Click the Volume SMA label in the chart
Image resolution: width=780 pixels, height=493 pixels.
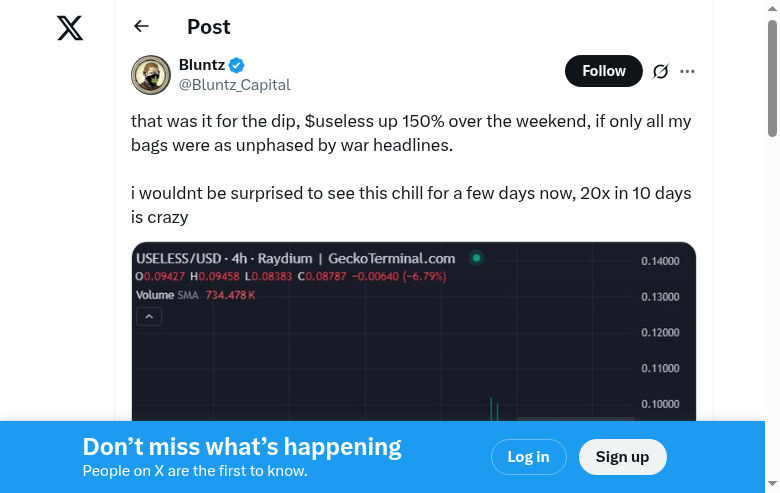[x=168, y=296]
